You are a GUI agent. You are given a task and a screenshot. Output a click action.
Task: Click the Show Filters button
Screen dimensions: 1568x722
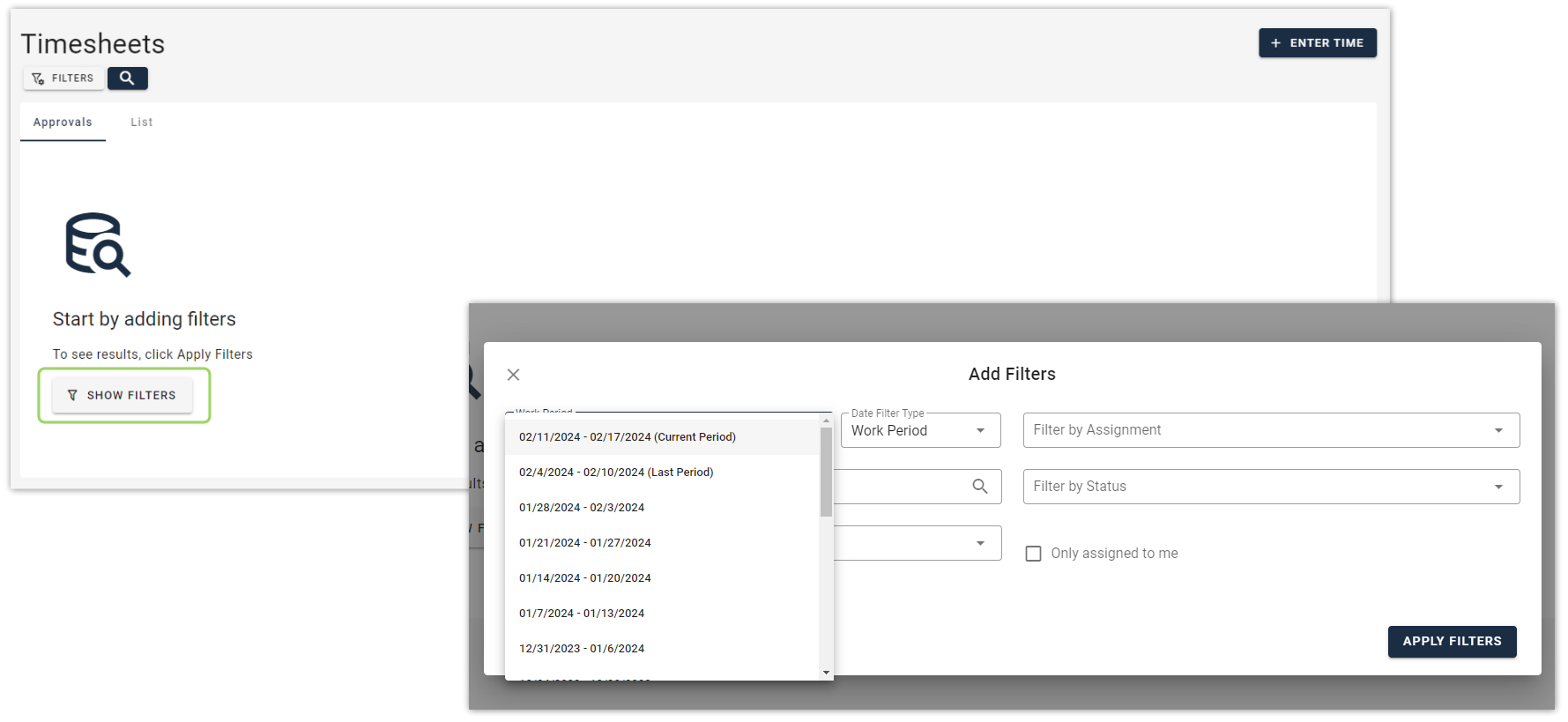point(123,396)
